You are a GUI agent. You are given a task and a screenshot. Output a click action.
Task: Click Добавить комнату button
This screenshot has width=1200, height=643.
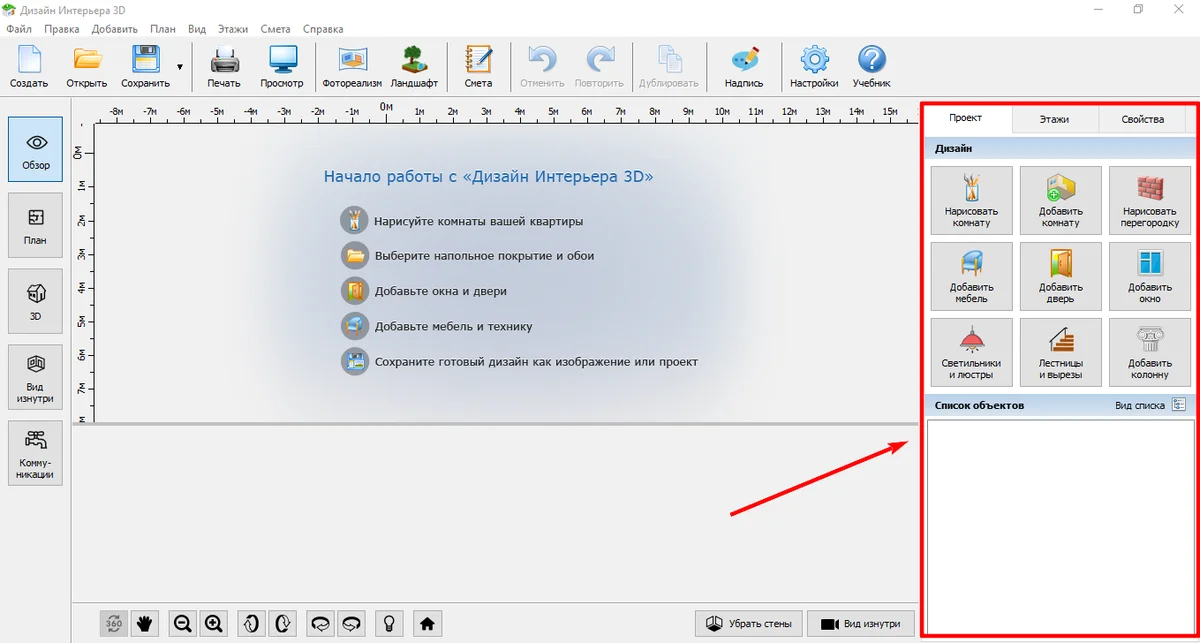click(1060, 201)
